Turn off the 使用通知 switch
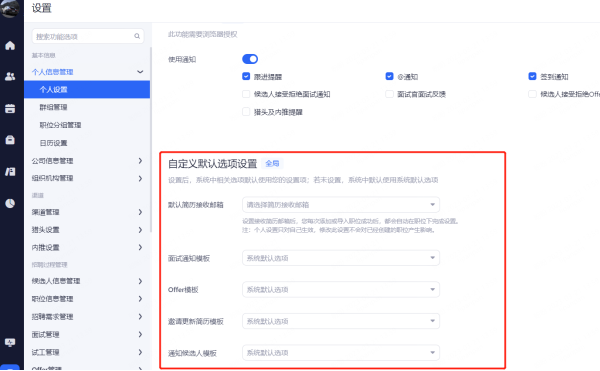This screenshot has width=600, height=371. (x=250, y=59)
